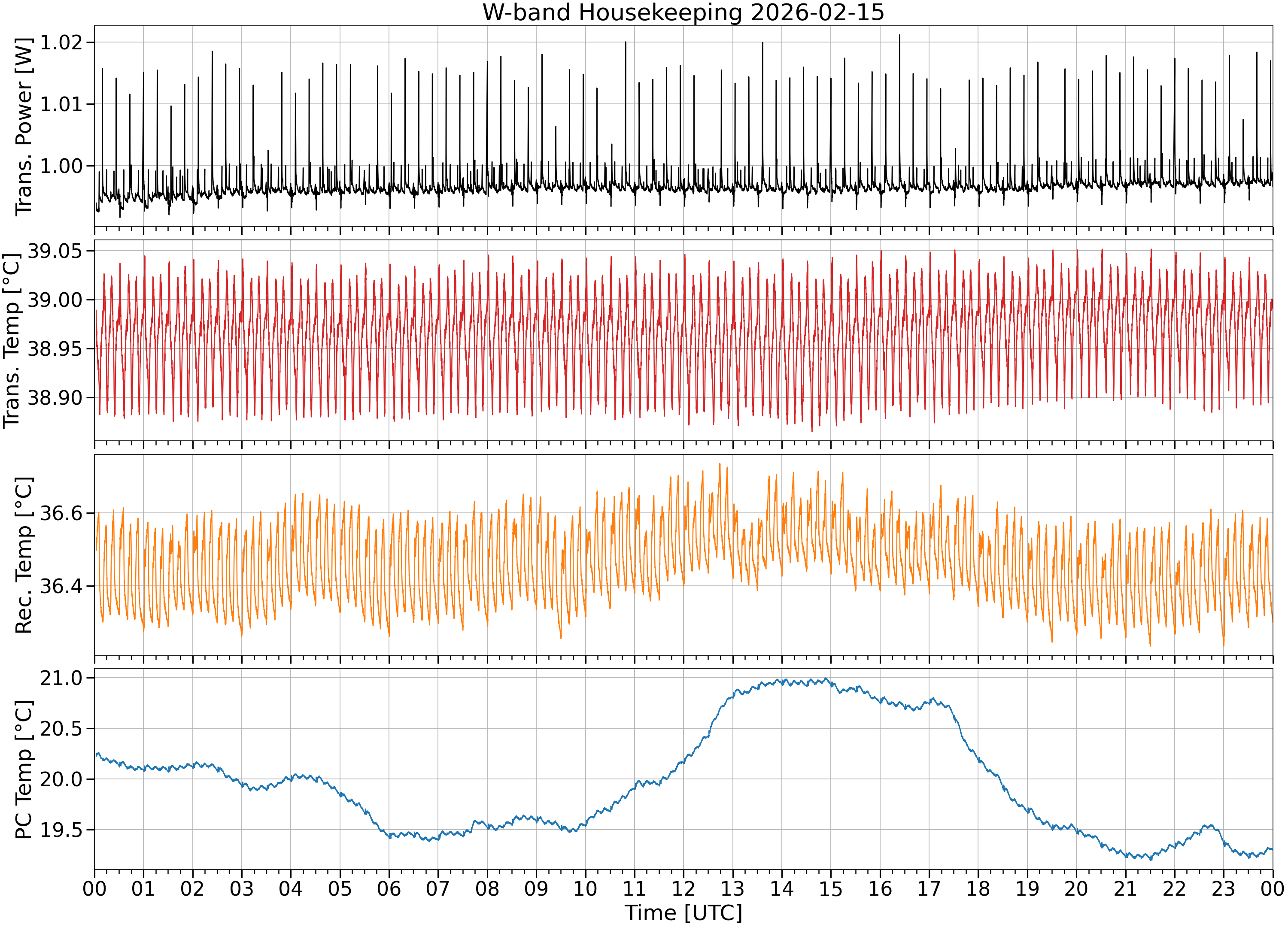Select the 18 hour tick label
This screenshot has width=1288, height=927.
pos(978,888)
